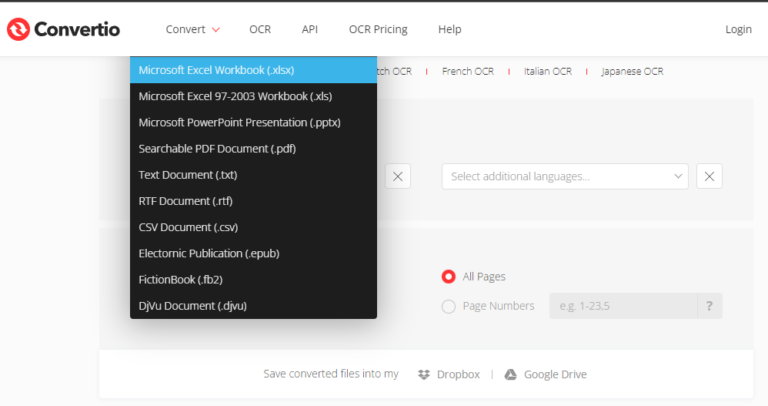Click the Dropbox icon

pyautogui.click(x=424, y=374)
